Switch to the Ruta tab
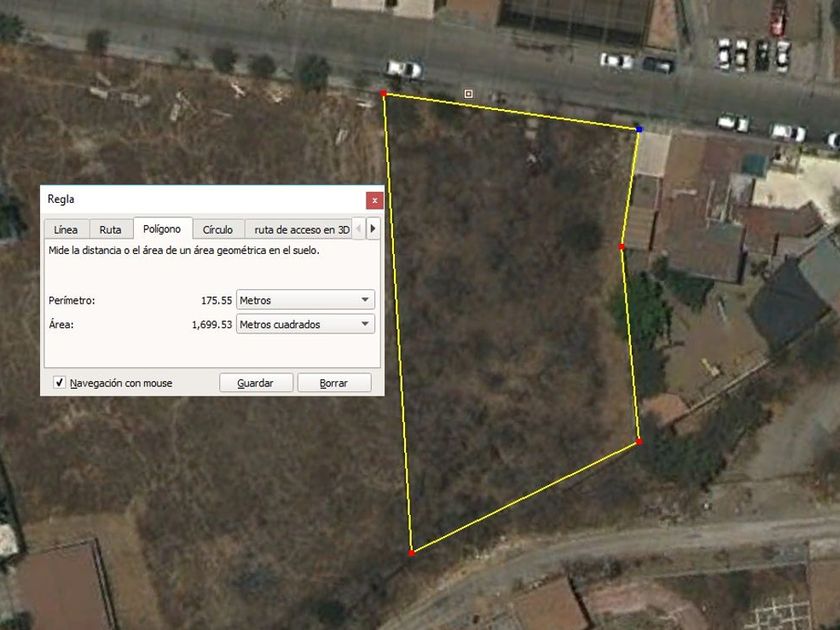The image size is (840, 630). (110, 229)
